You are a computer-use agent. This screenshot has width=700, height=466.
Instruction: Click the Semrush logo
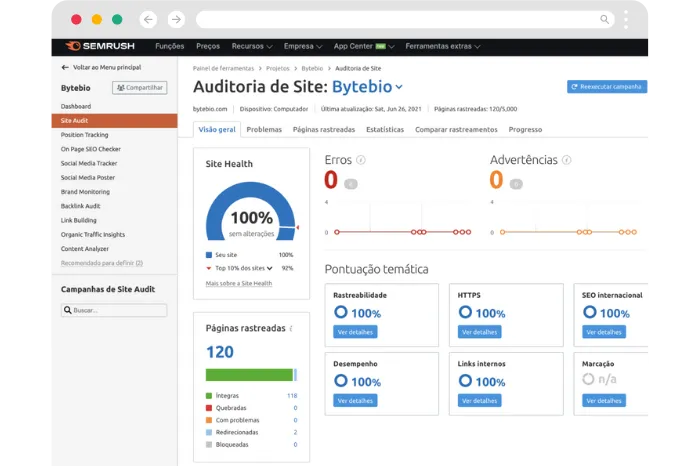(100, 46)
